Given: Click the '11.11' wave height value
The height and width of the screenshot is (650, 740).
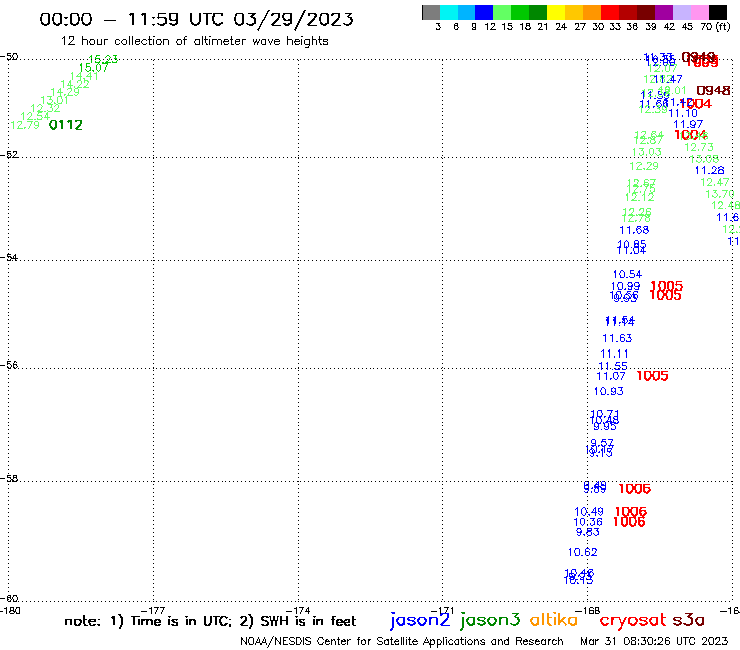Looking at the screenshot, I should click(x=614, y=354).
